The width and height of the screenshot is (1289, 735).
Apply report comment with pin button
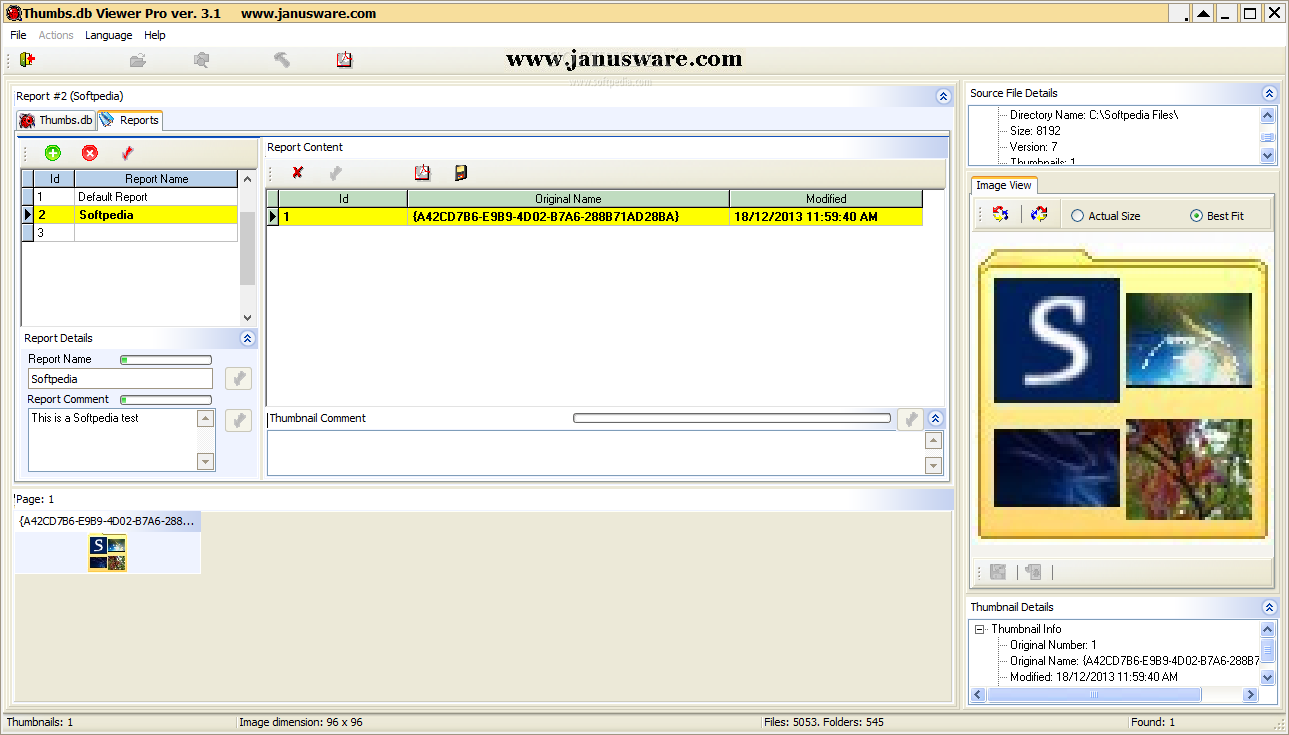(238, 420)
